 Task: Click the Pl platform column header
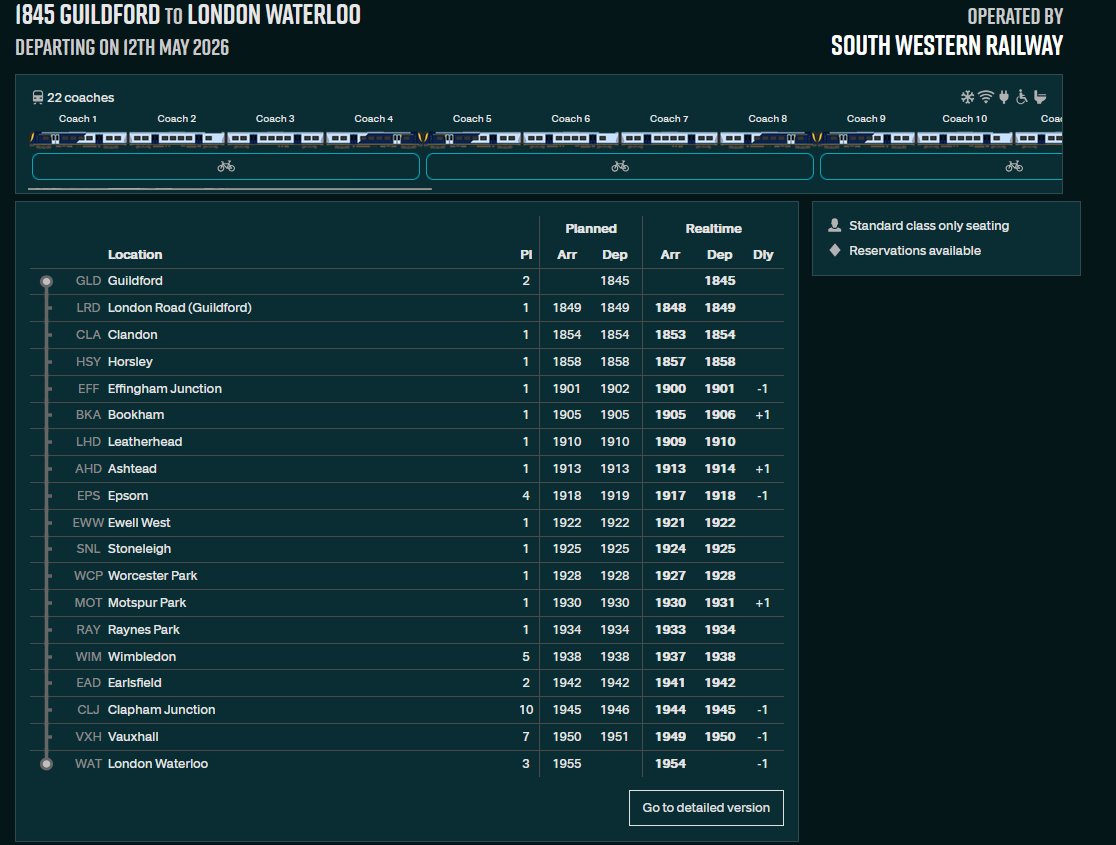tap(526, 255)
